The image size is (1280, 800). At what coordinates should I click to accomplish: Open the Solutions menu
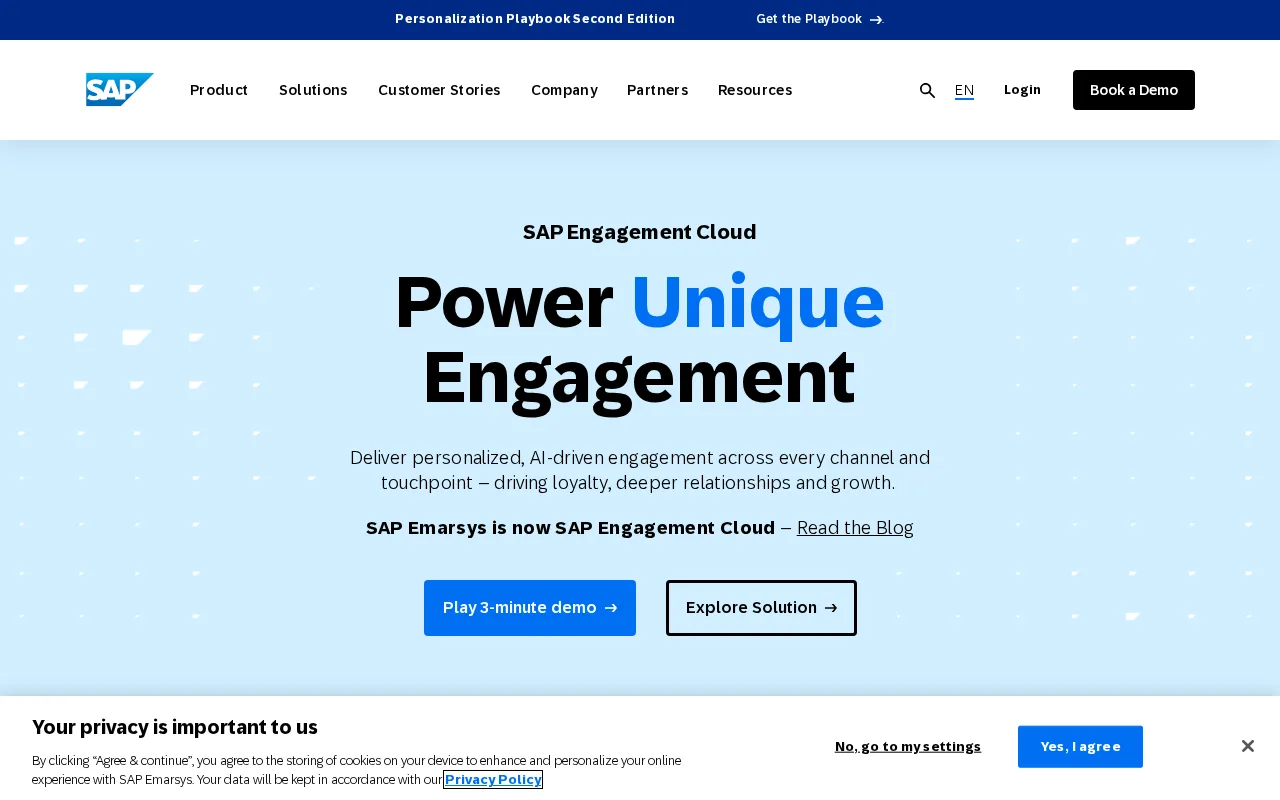pyautogui.click(x=313, y=90)
